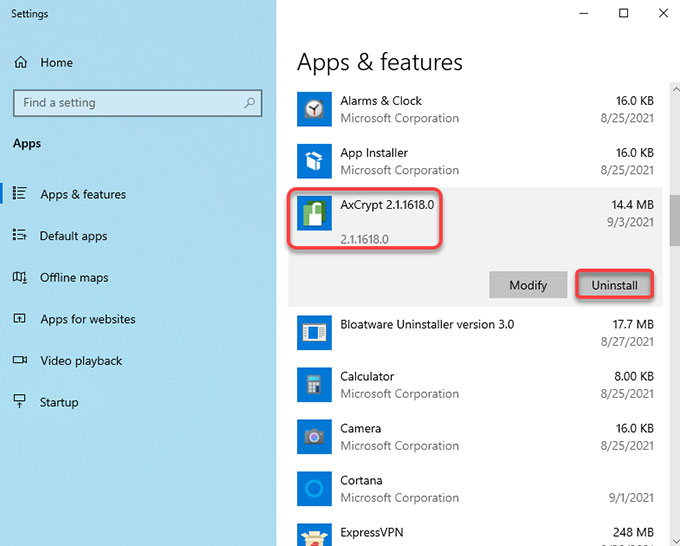Click the search magnifier icon in Find a setting
The image size is (680, 546).
click(249, 103)
